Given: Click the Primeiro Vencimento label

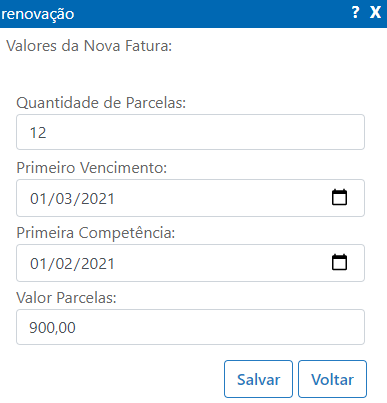Looking at the screenshot, I should coord(92,168).
